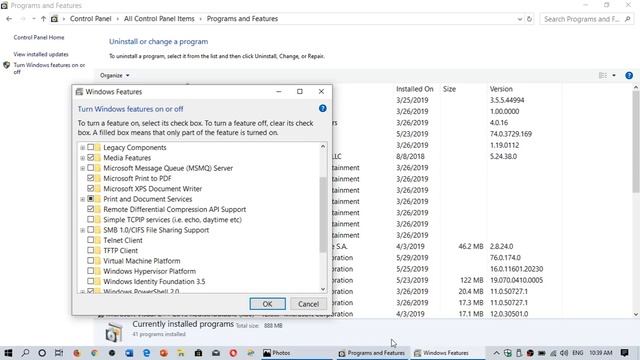The width and height of the screenshot is (640, 360).
Task: Open Mail app from taskbar
Action: coord(216,353)
